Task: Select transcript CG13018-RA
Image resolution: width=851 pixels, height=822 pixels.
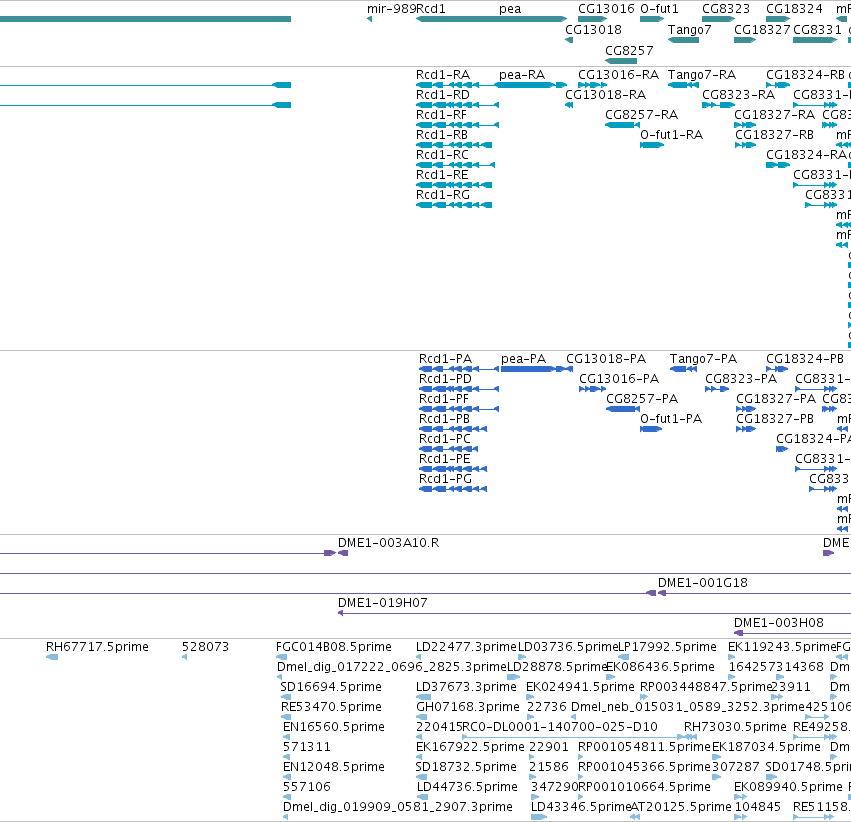Action: pos(606,95)
